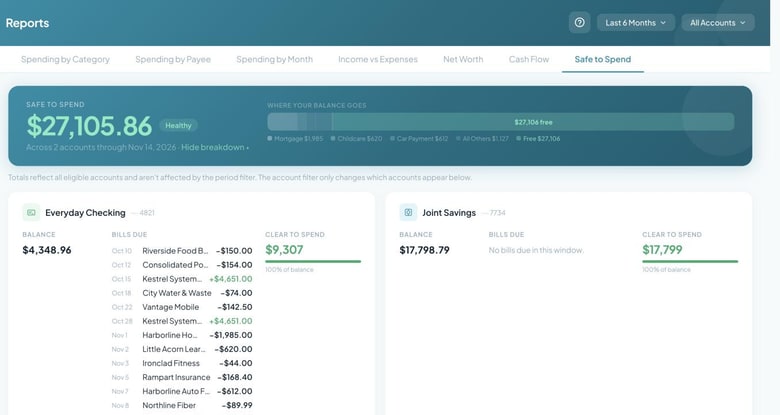Open the All Accounts filter dropdown

[x=718, y=22]
